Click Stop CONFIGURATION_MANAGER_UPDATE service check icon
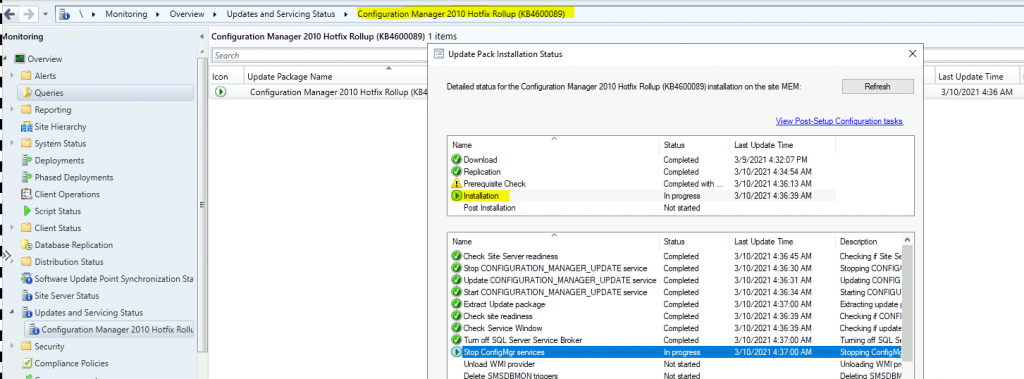This screenshot has width=1024, height=379. tap(456, 268)
